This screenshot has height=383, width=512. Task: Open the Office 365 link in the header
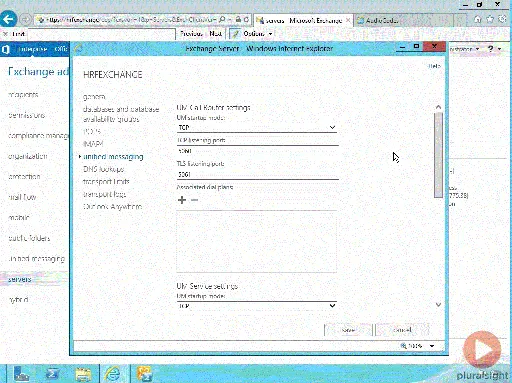(61, 49)
